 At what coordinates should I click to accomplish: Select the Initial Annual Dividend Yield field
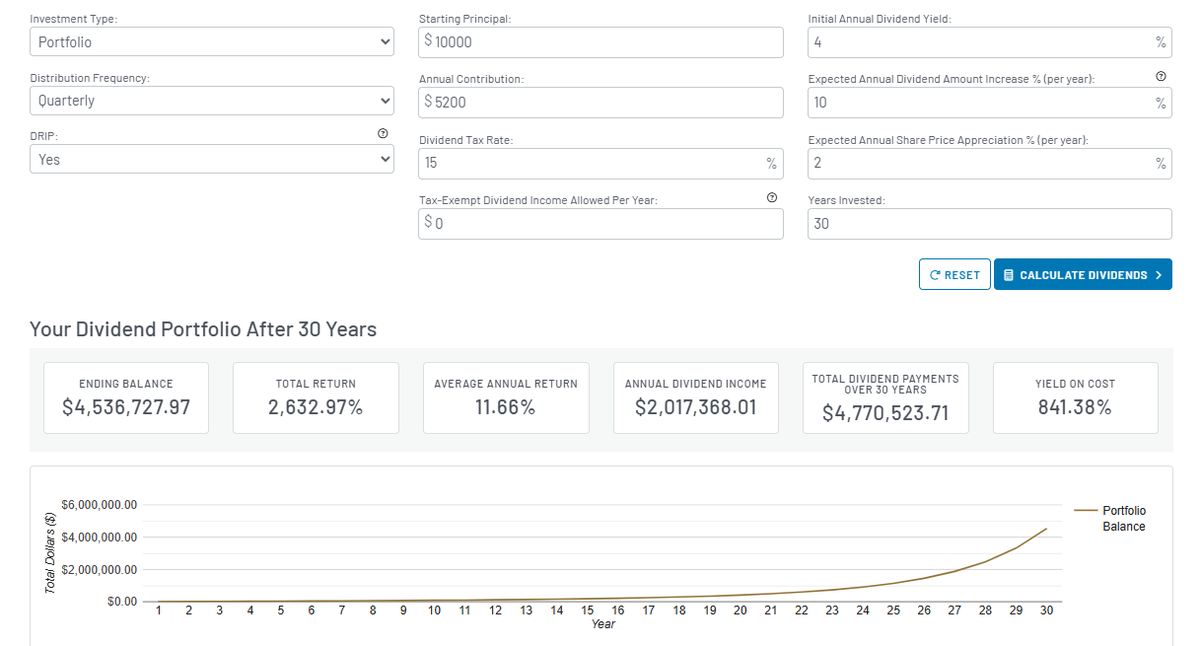coord(989,42)
